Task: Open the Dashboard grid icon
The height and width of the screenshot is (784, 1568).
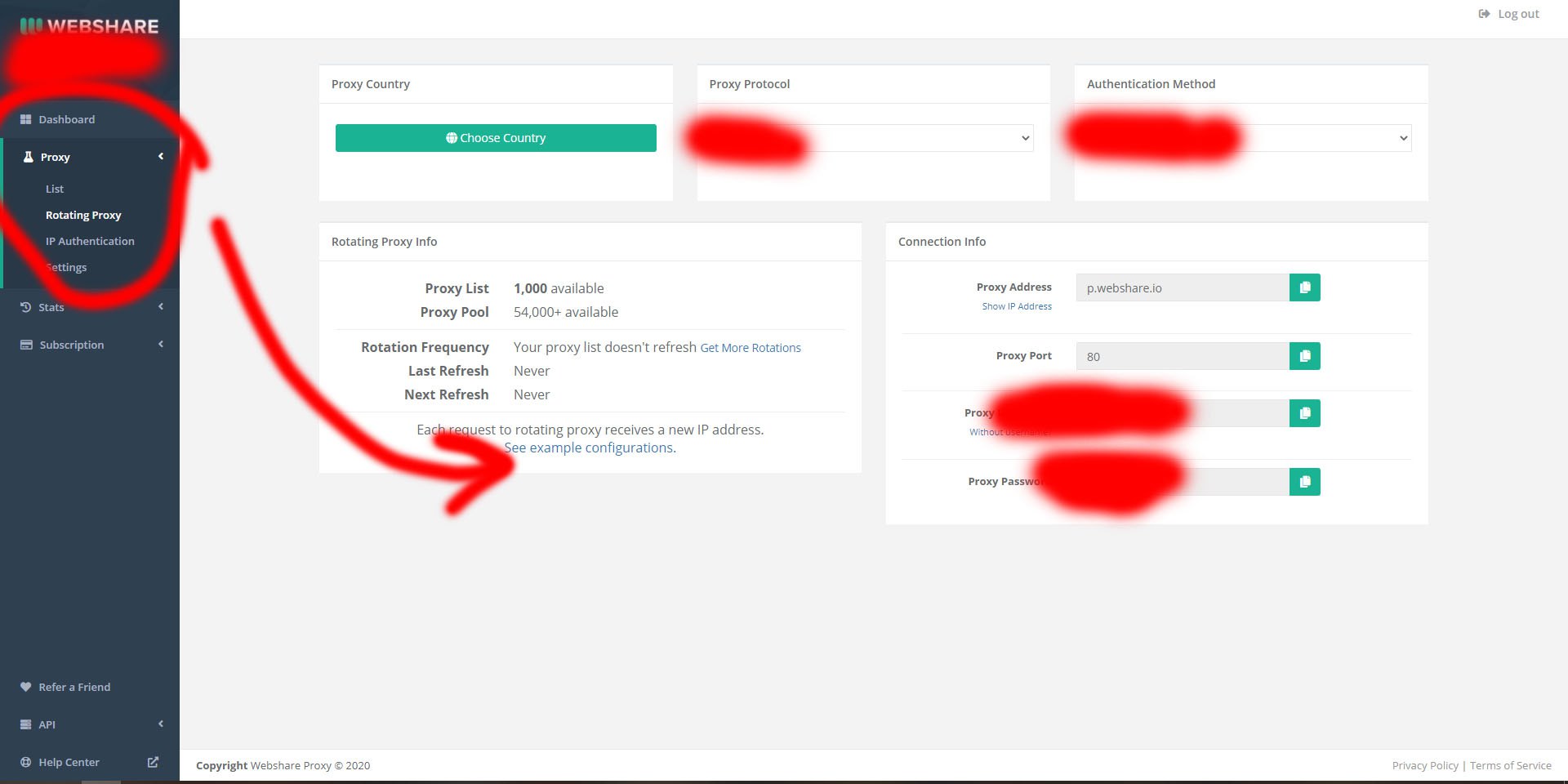Action: coord(25,119)
